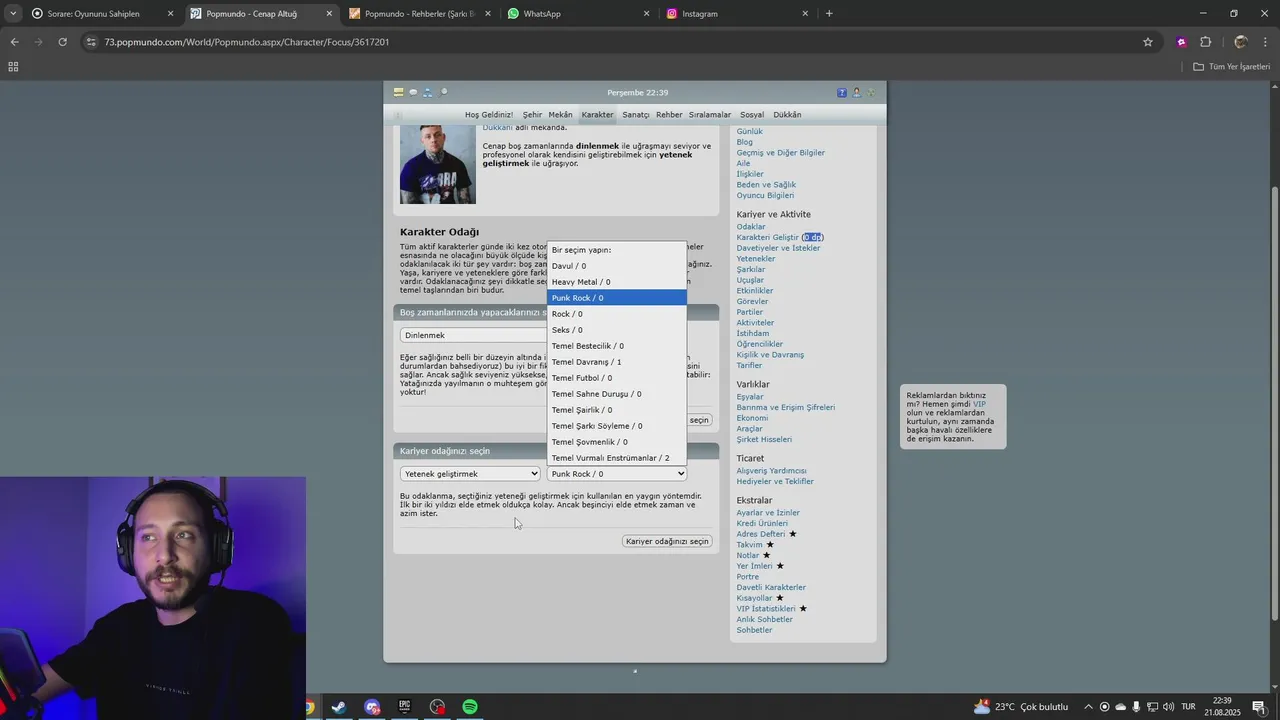The image size is (1280, 720).
Task: Open Chrome three-dot menu
Action: [x=1264, y=42]
